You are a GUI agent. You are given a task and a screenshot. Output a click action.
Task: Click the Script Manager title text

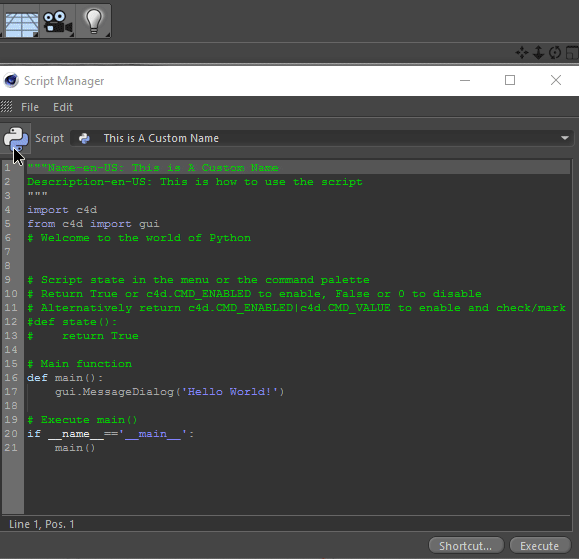[x=64, y=81]
